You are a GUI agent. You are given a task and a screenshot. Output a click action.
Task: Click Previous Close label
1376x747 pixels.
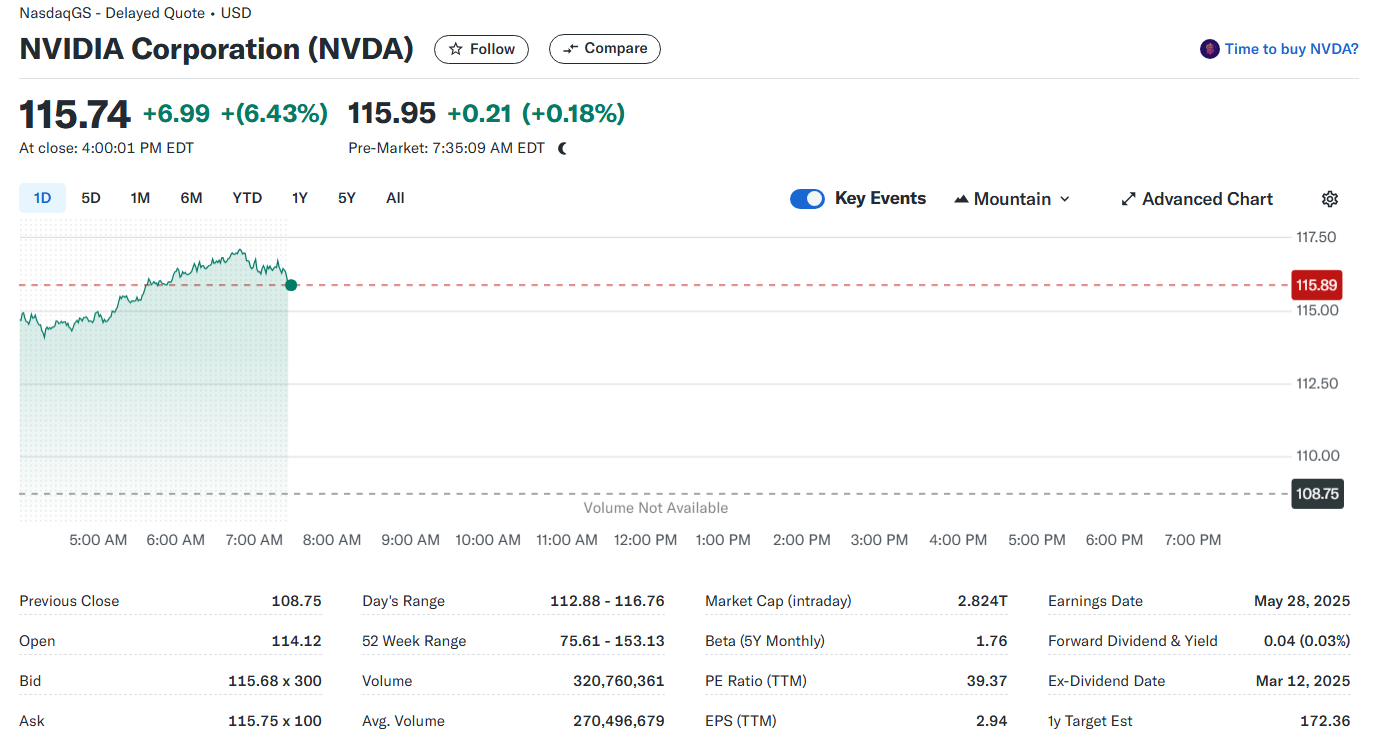tap(69, 601)
